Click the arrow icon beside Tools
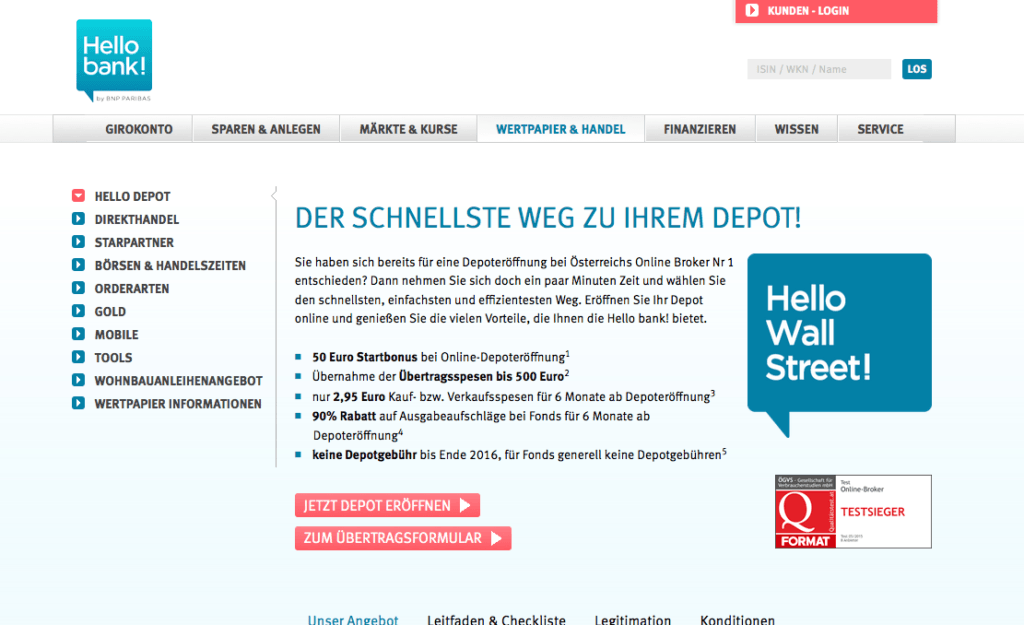The width and height of the screenshot is (1024, 625). tap(78, 357)
